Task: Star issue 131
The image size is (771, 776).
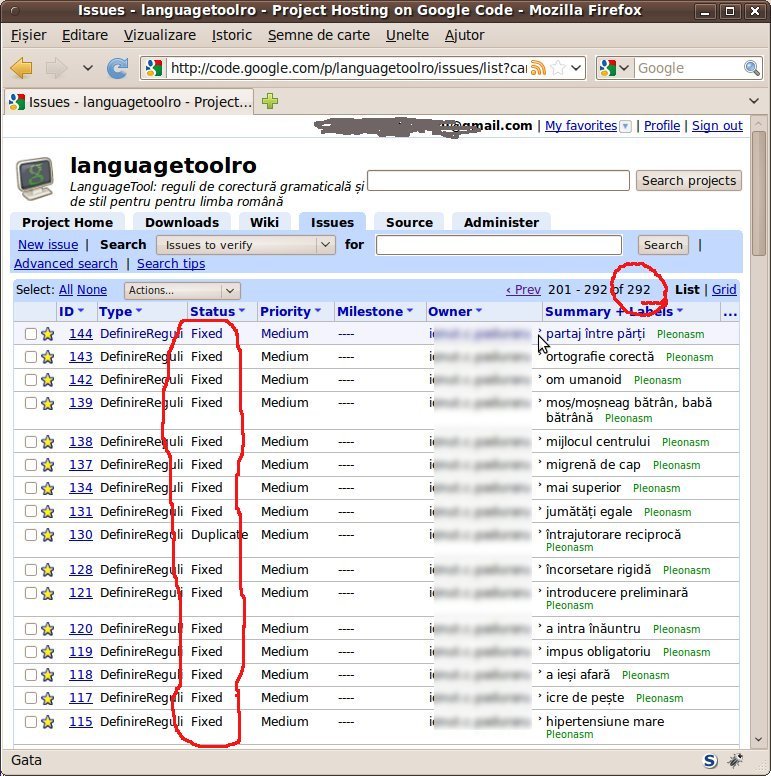Action: 48,512
